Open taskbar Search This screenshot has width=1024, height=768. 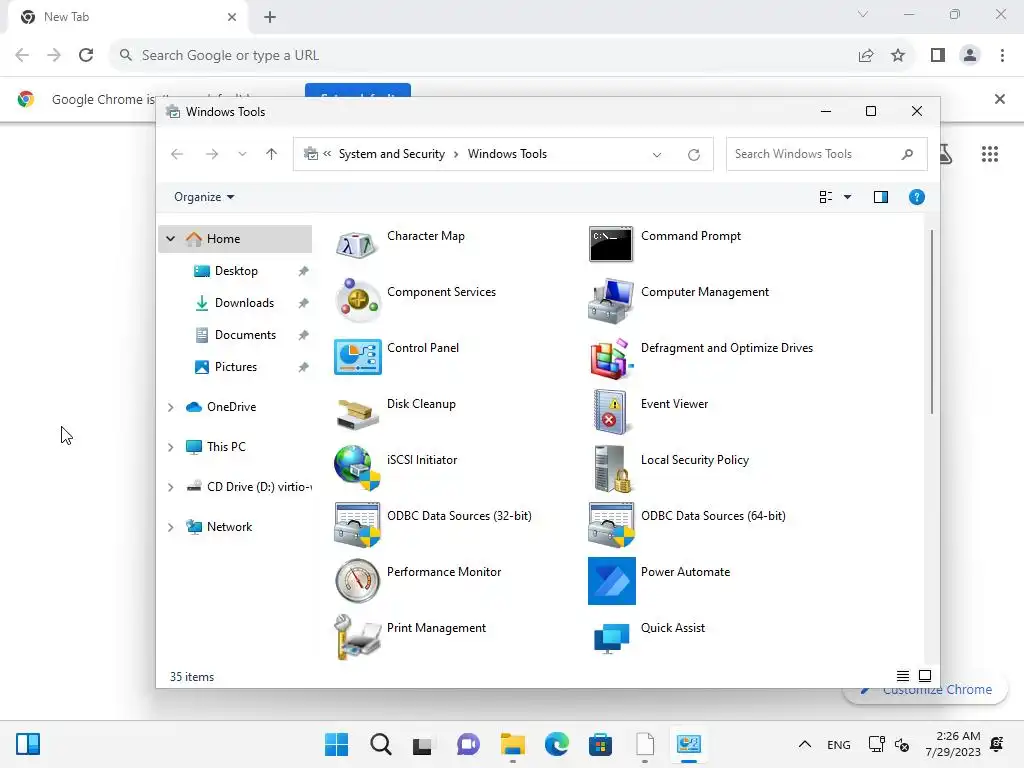point(381,744)
